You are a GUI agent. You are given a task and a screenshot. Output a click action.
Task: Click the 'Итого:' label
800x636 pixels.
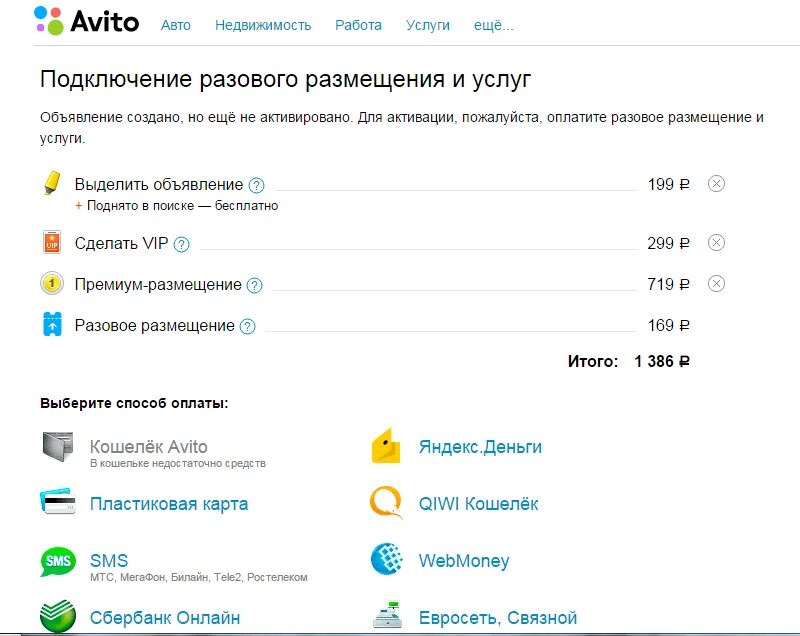point(593,361)
